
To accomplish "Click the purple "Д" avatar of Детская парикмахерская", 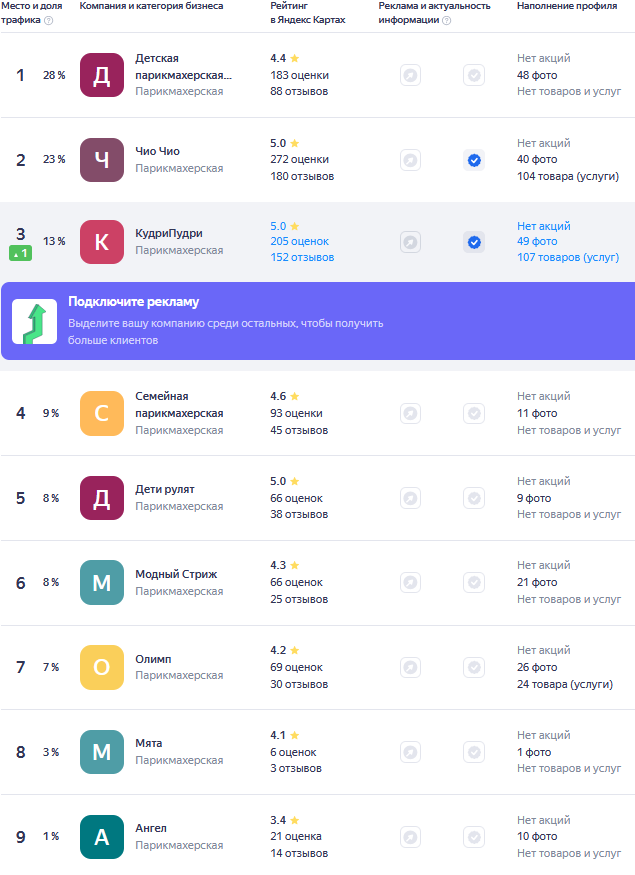I will [x=101, y=75].
